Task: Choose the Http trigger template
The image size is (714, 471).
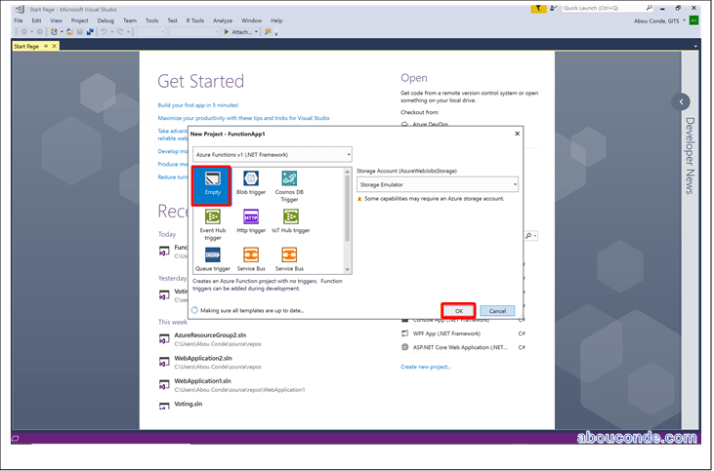Action: [x=251, y=221]
